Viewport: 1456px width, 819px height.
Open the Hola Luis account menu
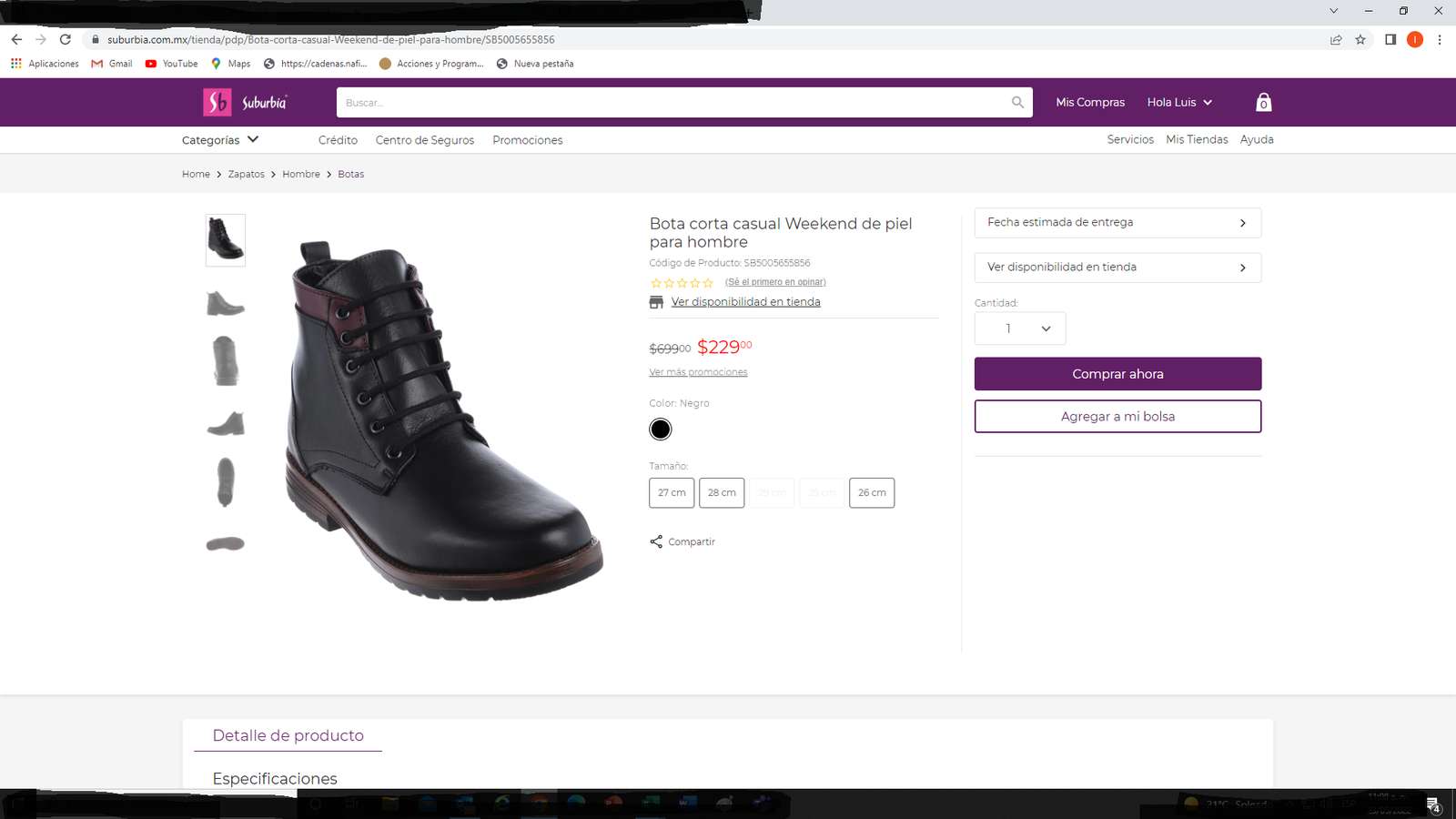(1179, 102)
